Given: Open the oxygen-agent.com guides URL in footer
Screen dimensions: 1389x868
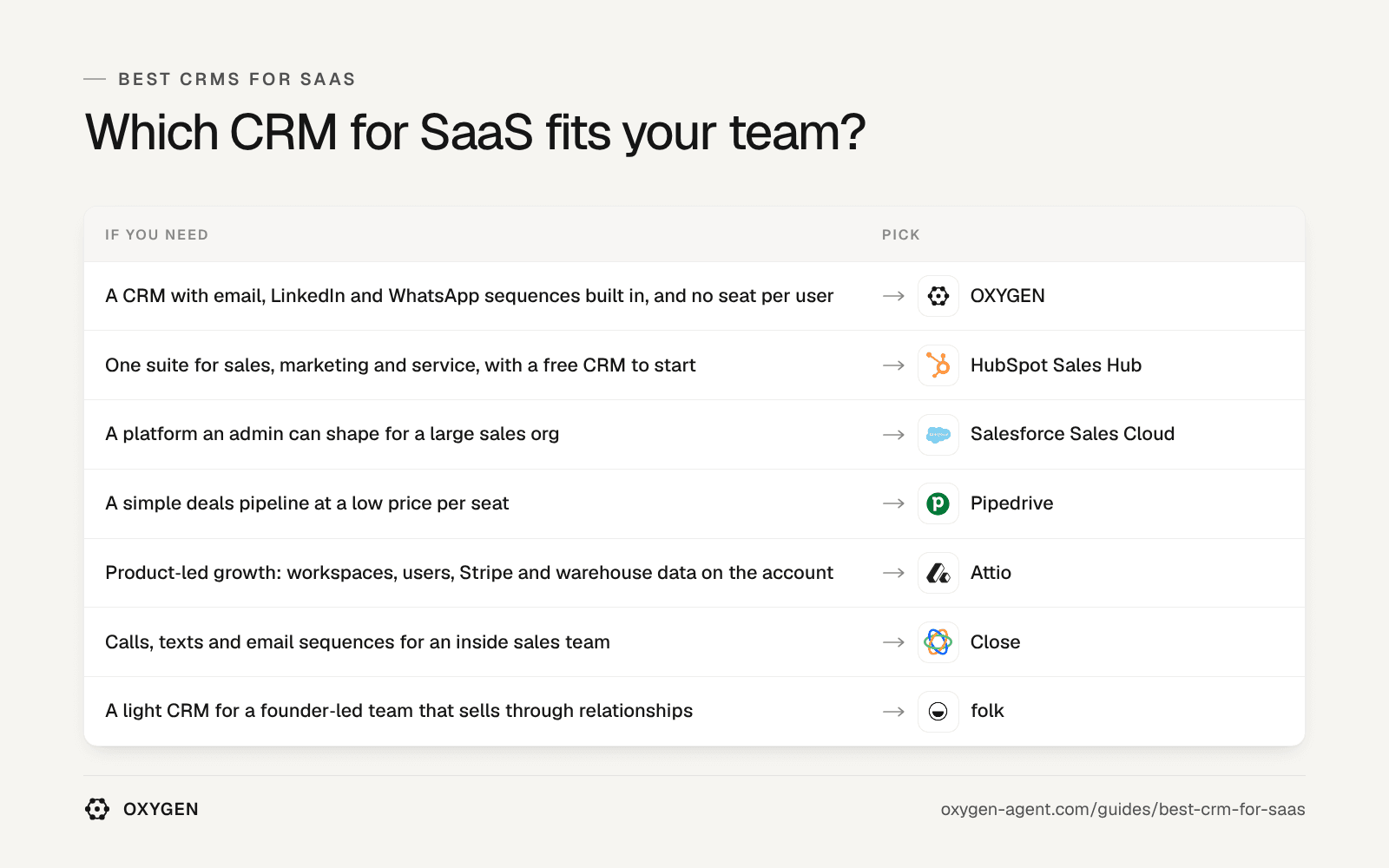Looking at the screenshot, I should 1122,809.
